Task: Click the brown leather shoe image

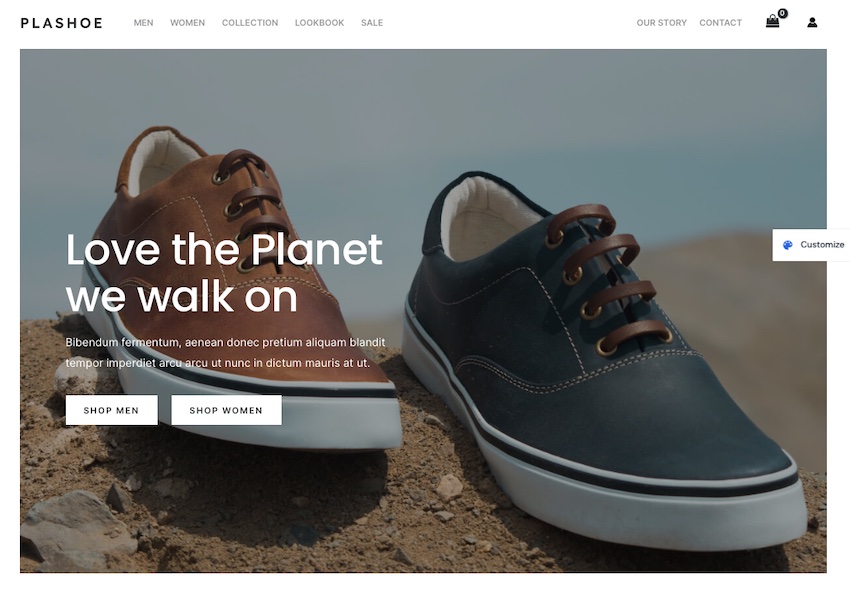Action: pyautogui.click(x=239, y=293)
